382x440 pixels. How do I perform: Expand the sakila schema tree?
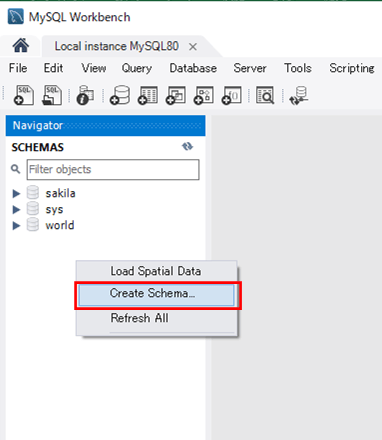point(16,193)
